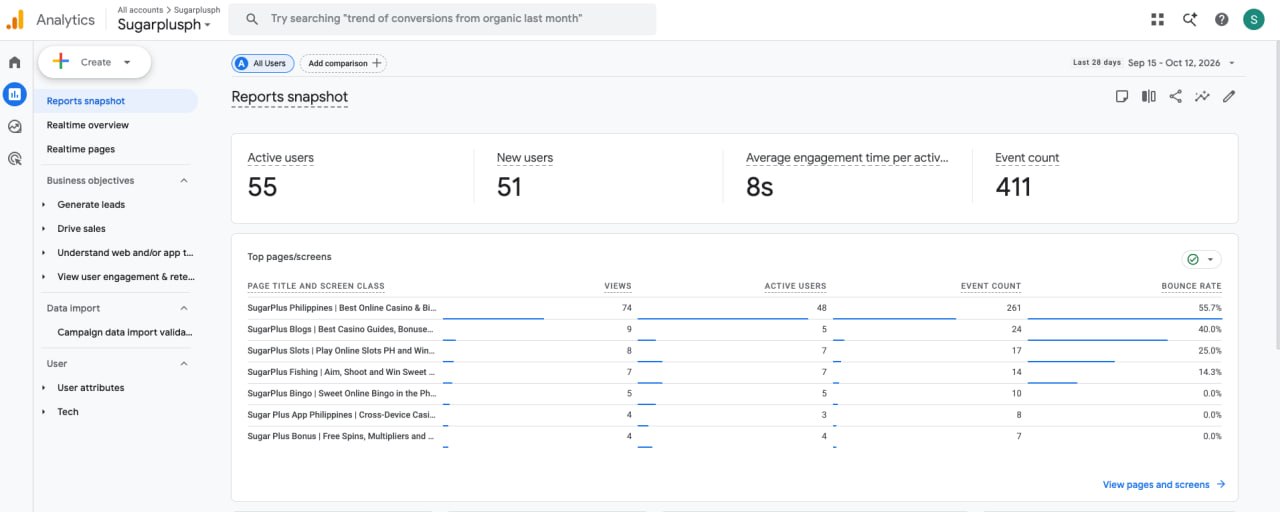Image resolution: width=1280 pixels, height=512 pixels.
Task: Click the Active users metric label
Action: point(281,158)
